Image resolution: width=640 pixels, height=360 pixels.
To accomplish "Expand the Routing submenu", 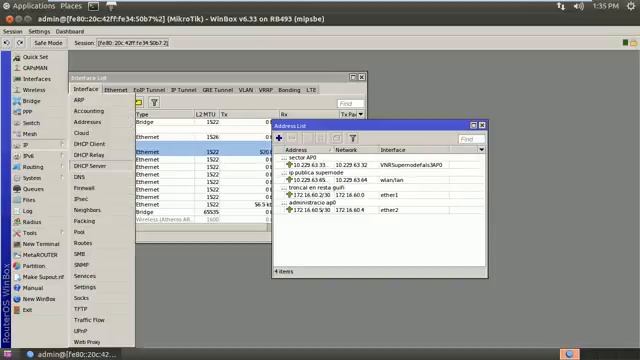I will (x=38, y=167).
